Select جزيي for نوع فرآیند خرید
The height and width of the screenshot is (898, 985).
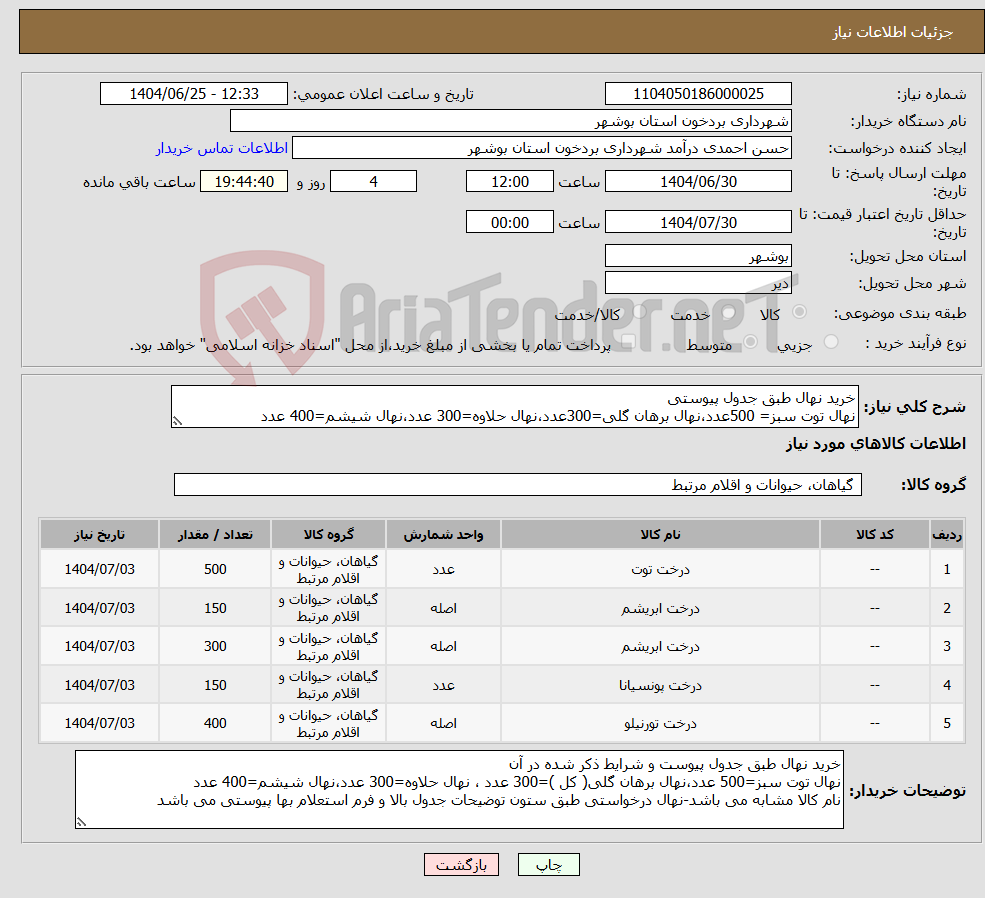pos(830,341)
